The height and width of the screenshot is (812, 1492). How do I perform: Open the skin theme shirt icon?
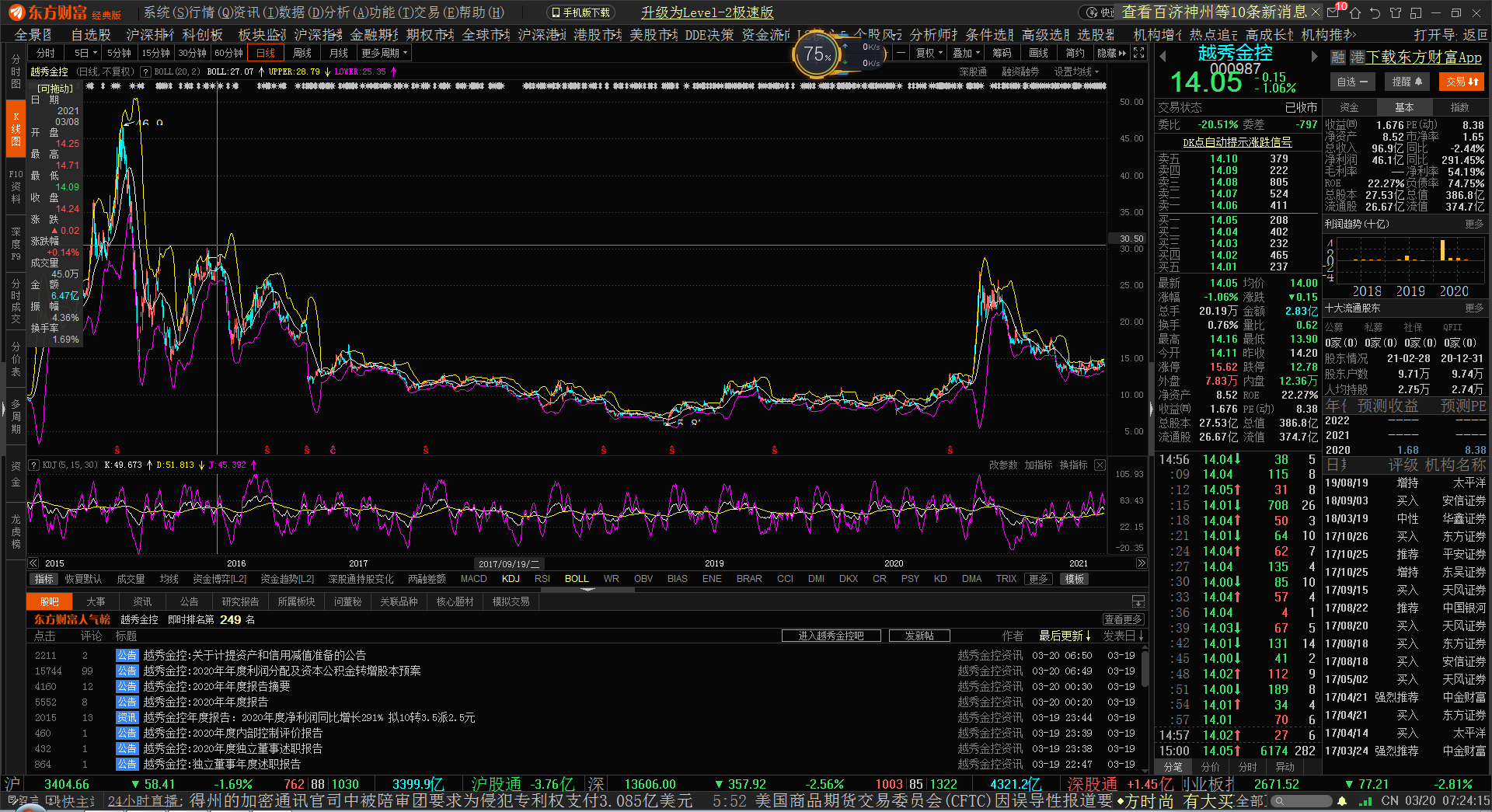point(1395,12)
